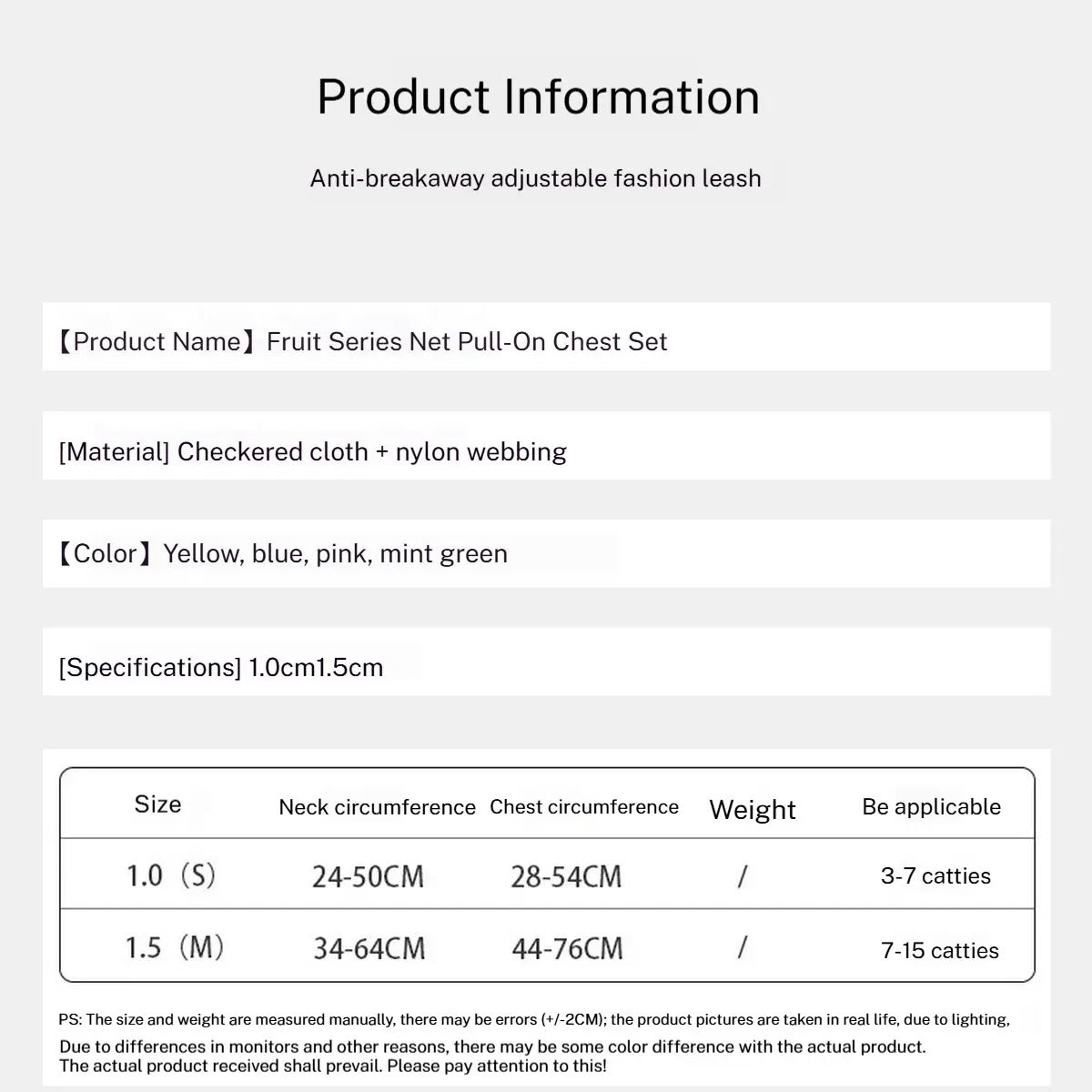
Task: Click the Anti-breakaway adjustable fashion leash subtitle
Action: click(535, 178)
